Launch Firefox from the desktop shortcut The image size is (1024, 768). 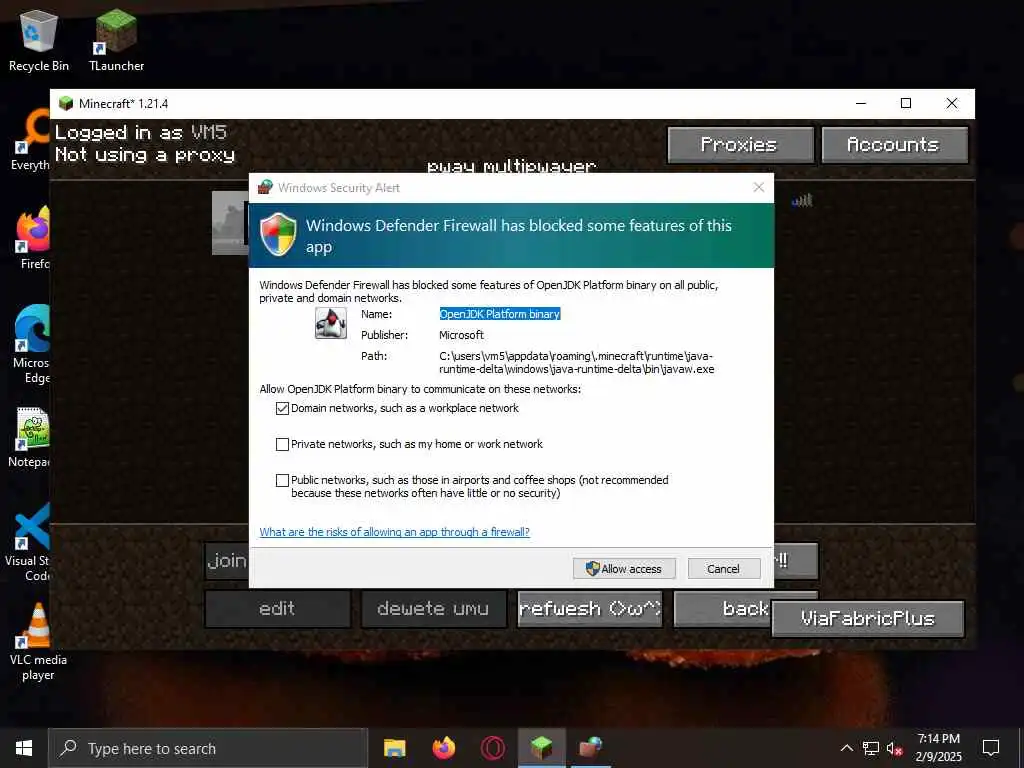coord(33,238)
